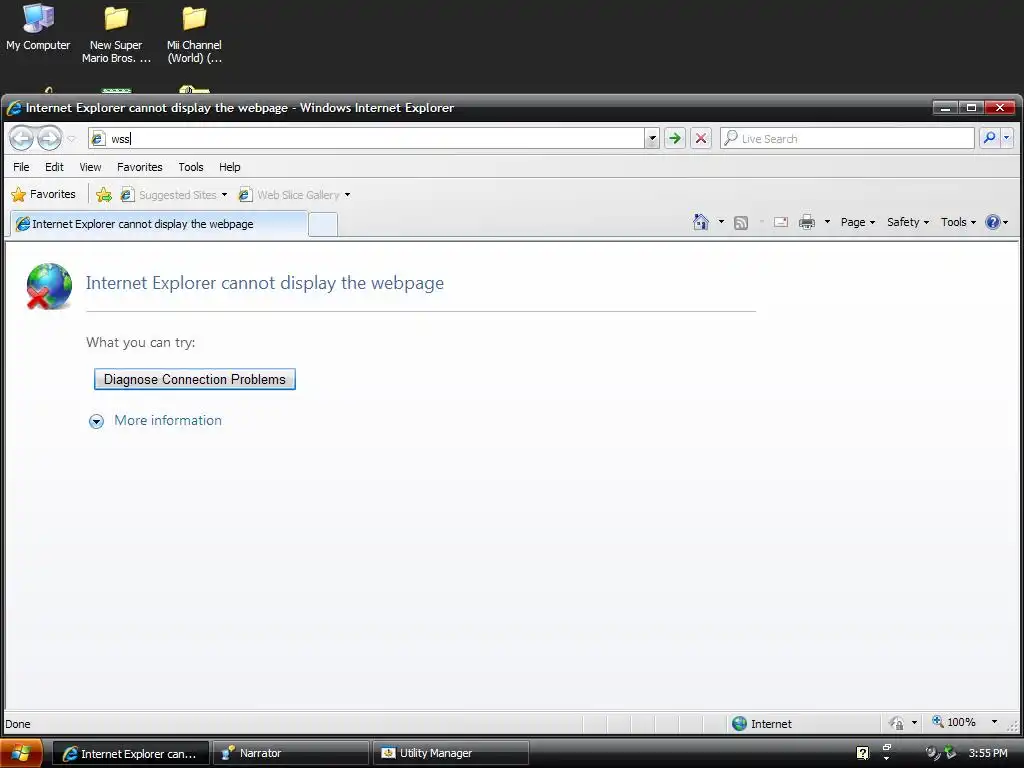This screenshot has width=1024, height=768.
Task: Click the blue Help question mark icon
Action: pyautogui.click(x=993, y=222)
